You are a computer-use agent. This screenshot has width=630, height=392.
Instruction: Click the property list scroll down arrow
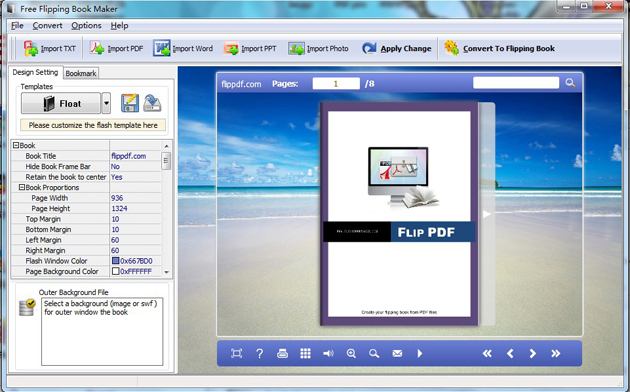point(166,272)
